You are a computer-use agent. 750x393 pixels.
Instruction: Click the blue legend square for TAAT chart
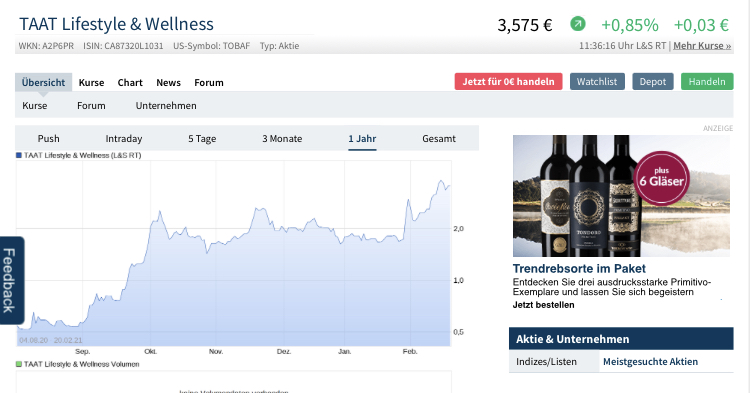click(19, 155)
